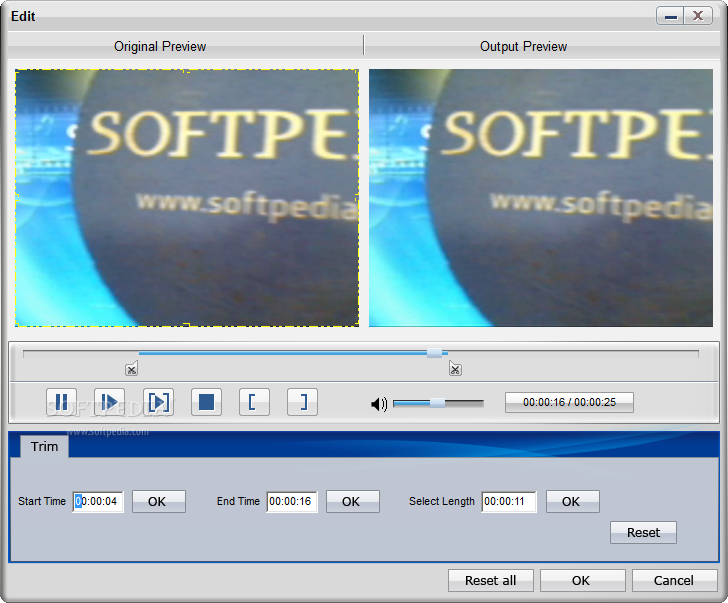Image resolution: width=728 pixels, height=603 pixels.
Task: Confirm Select Length with its OK button
Action: coord(573,501)
